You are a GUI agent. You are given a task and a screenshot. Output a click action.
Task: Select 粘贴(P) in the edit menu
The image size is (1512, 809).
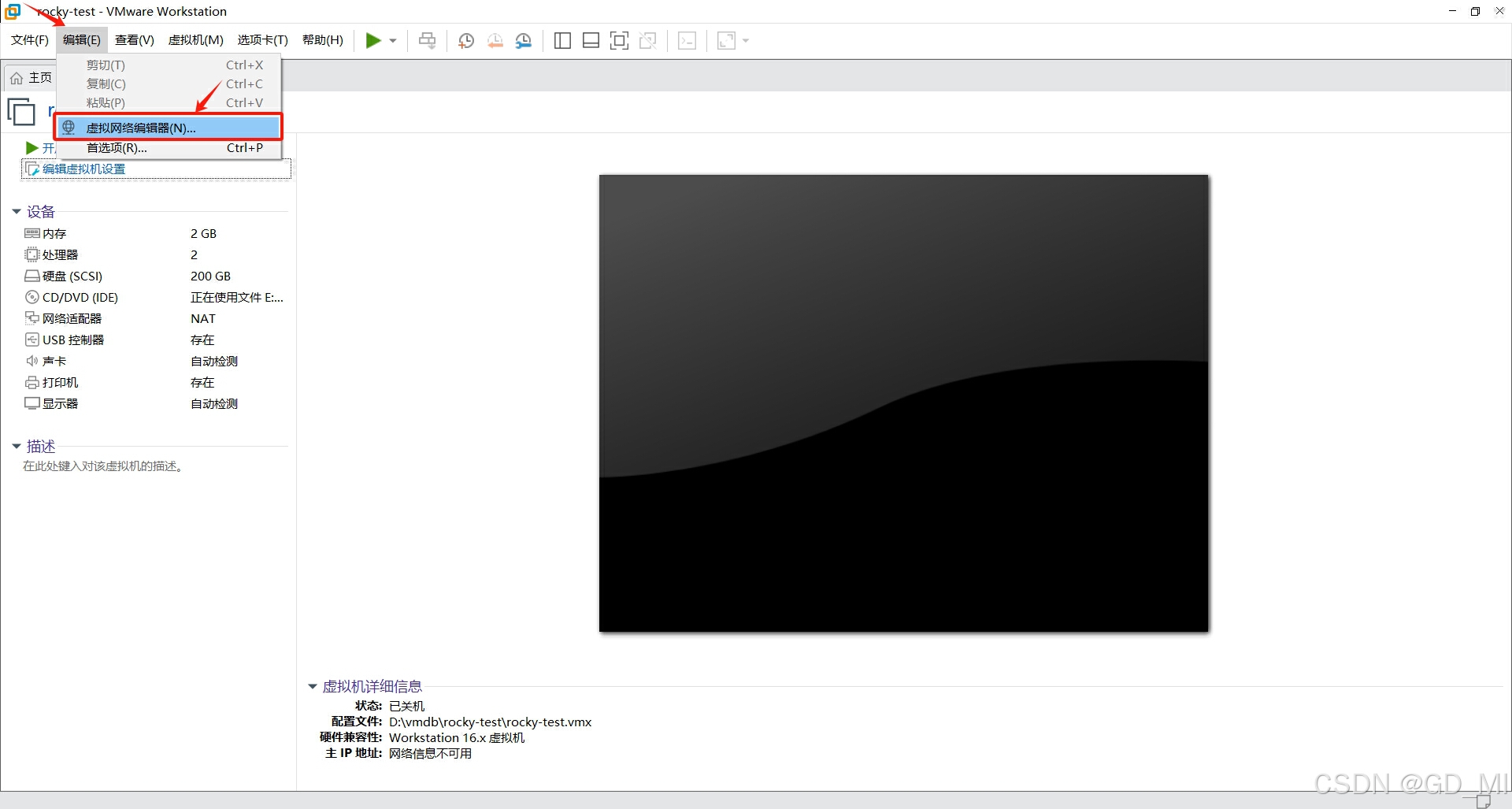click(169, 103)
